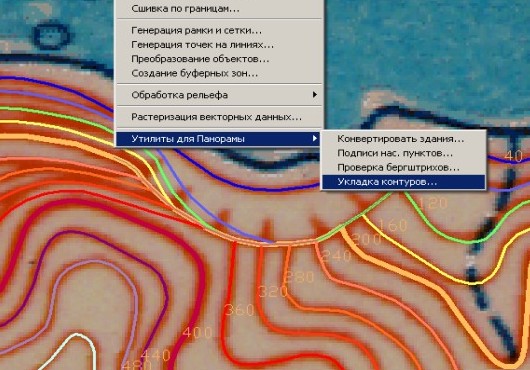Click the contour label "440" on map

click(156, 355)
